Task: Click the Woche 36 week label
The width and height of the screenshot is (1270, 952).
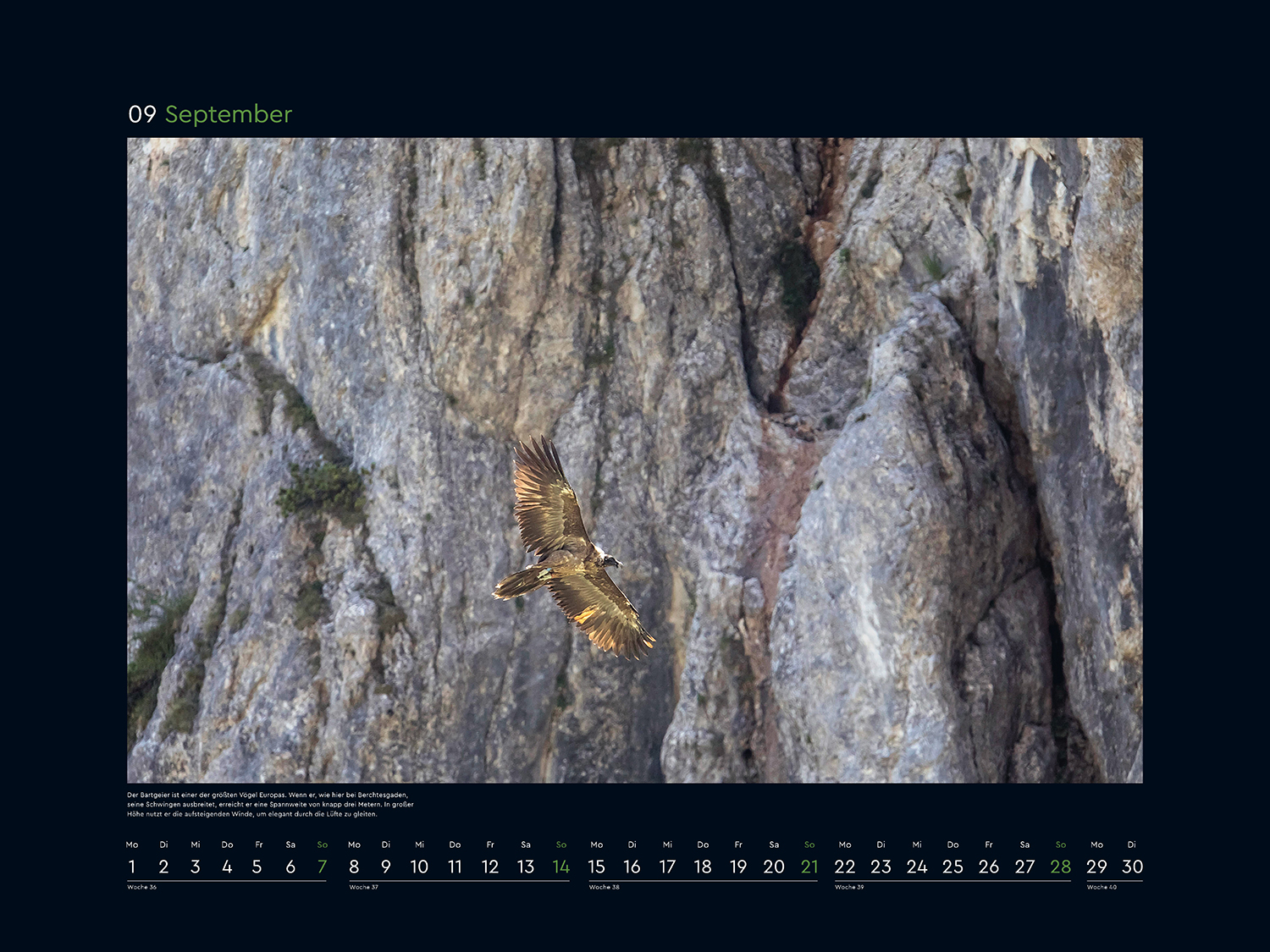Action: pos(142,887)
